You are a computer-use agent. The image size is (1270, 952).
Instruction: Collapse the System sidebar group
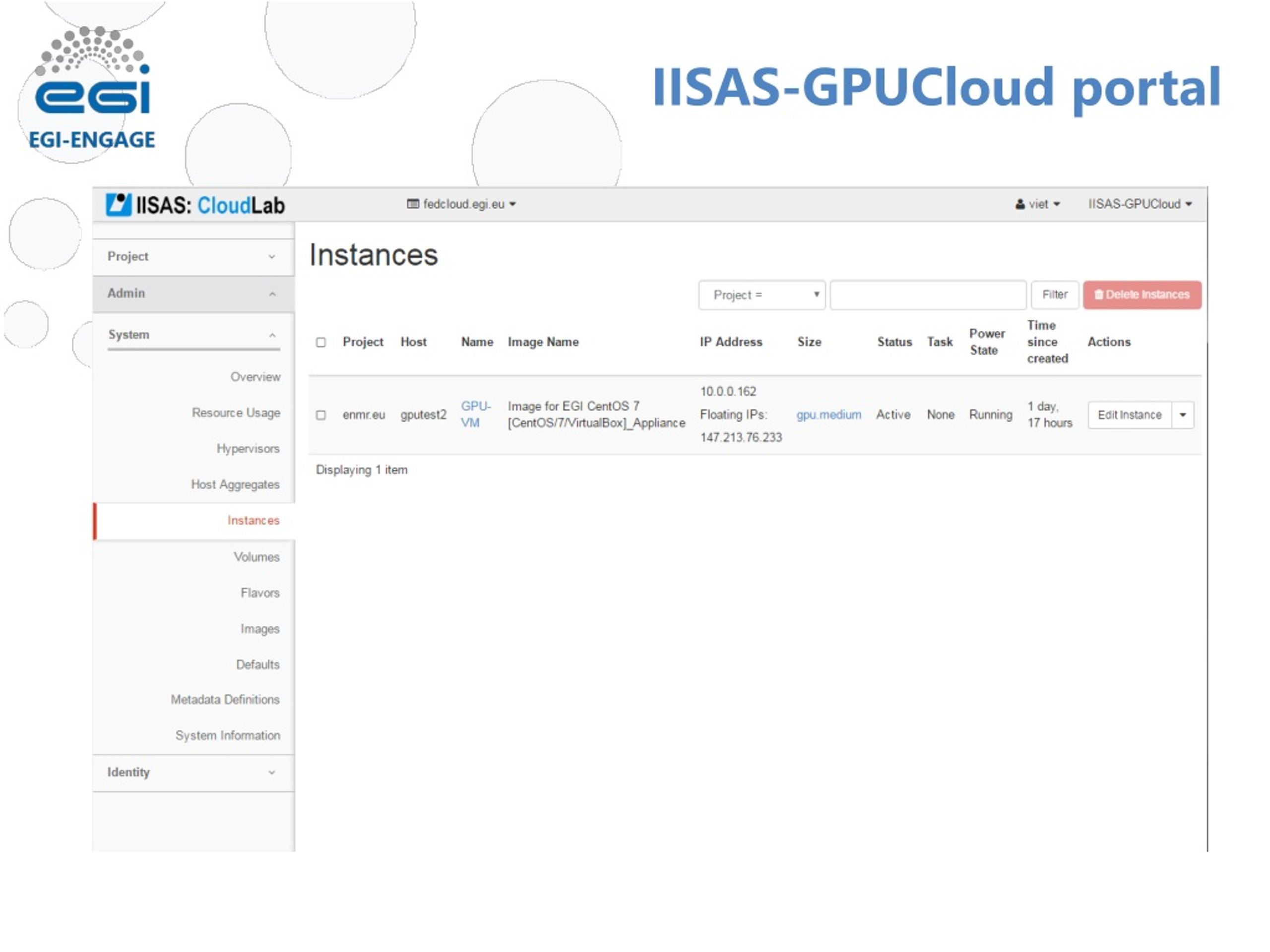click(x=193, y=335)
